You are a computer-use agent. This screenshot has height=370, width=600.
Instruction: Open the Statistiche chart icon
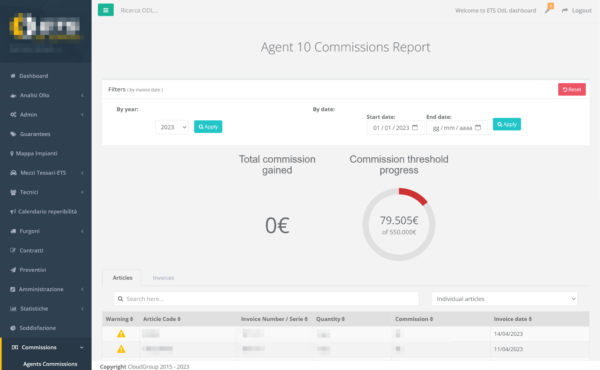click(x=13, y=308)
